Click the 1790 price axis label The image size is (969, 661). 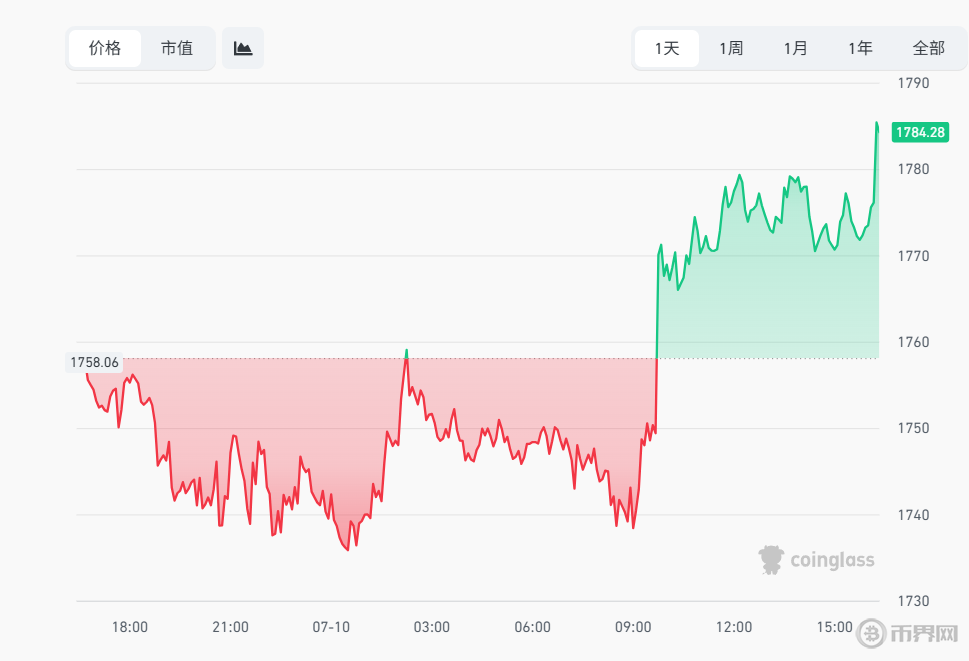913,83
